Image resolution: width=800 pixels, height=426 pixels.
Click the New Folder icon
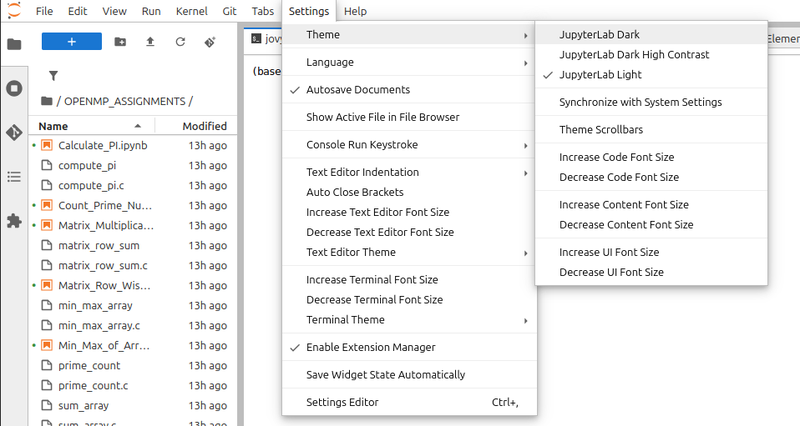pos(121,42)
